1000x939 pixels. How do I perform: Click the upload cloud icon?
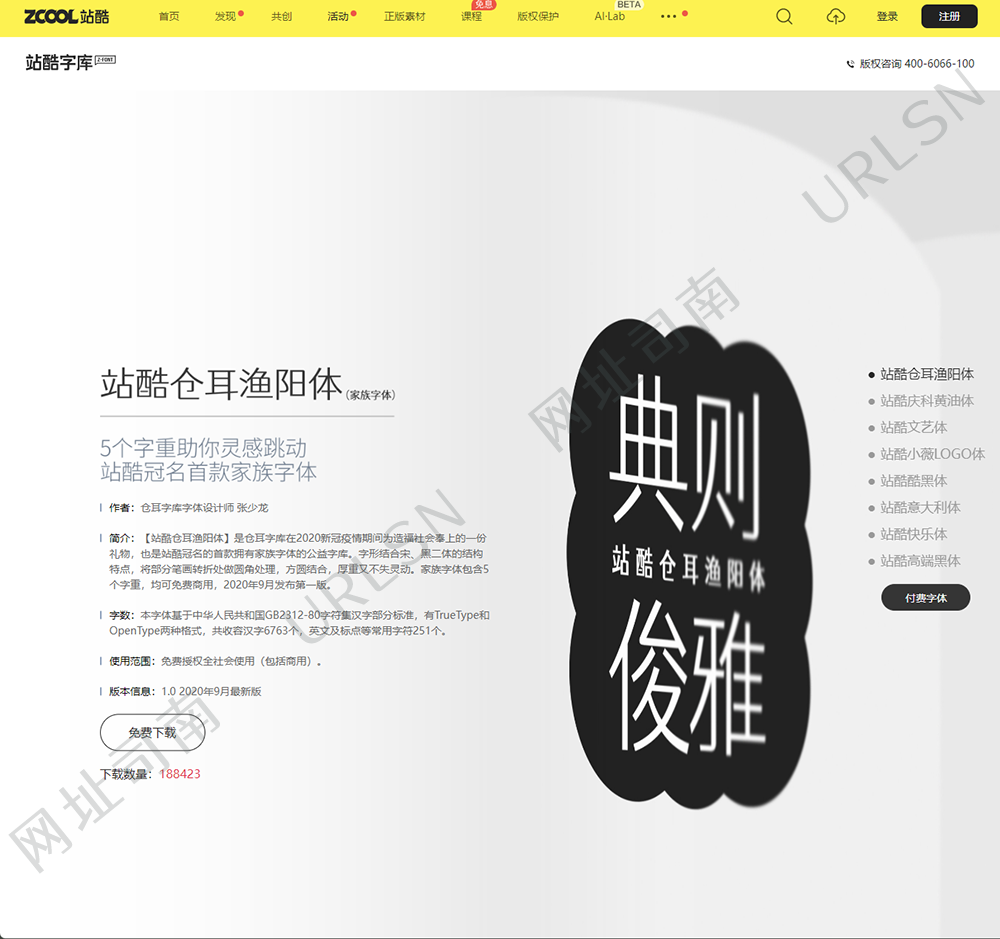coord(835,17)
